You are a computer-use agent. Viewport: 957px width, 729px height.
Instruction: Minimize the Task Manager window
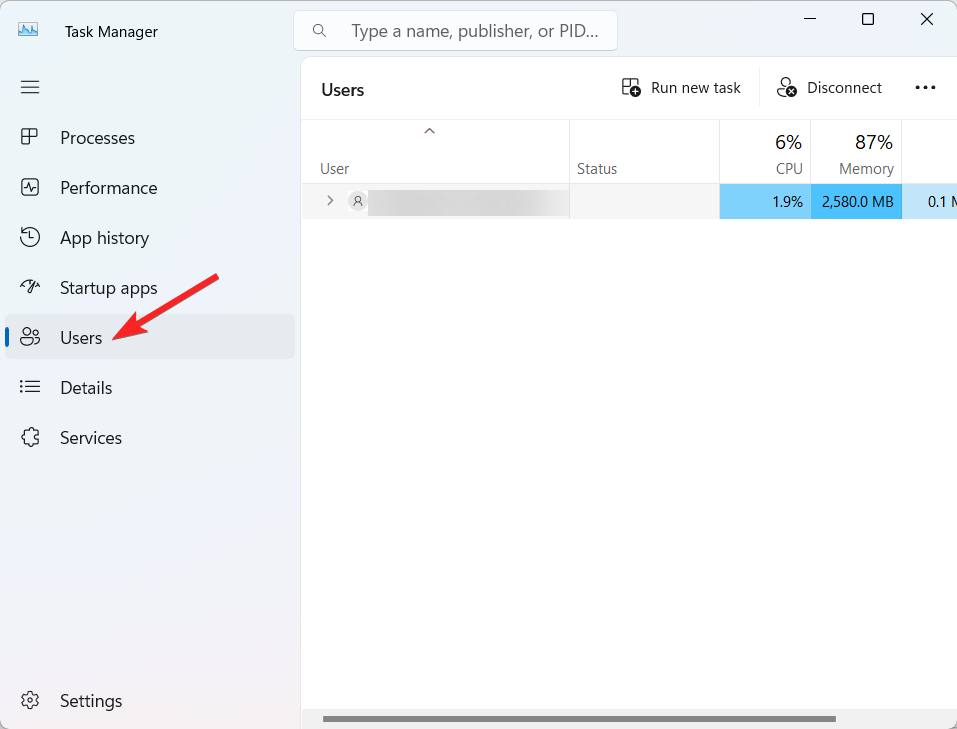(x=810, y=19)
